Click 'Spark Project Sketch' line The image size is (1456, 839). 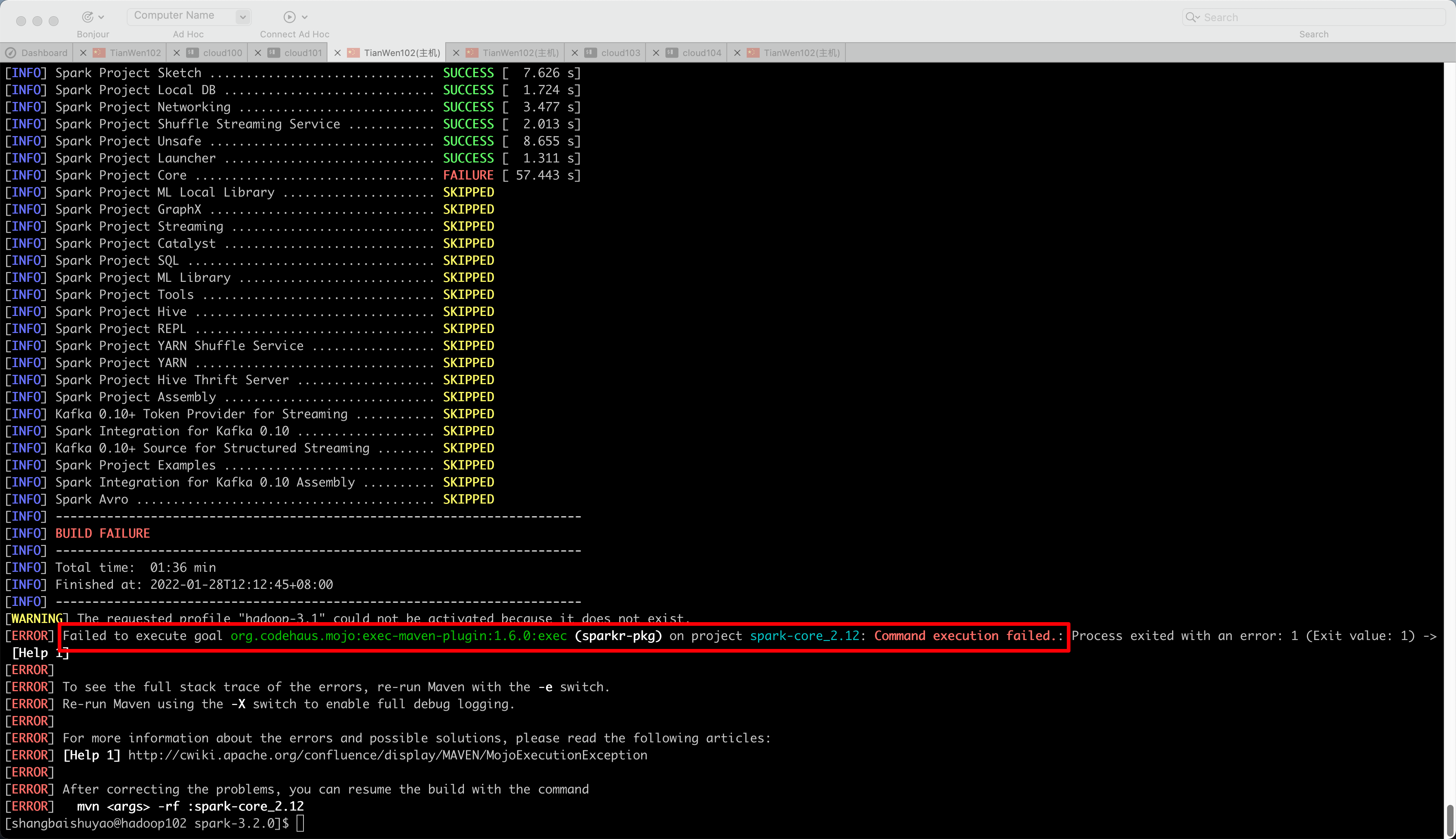(293, 73)
